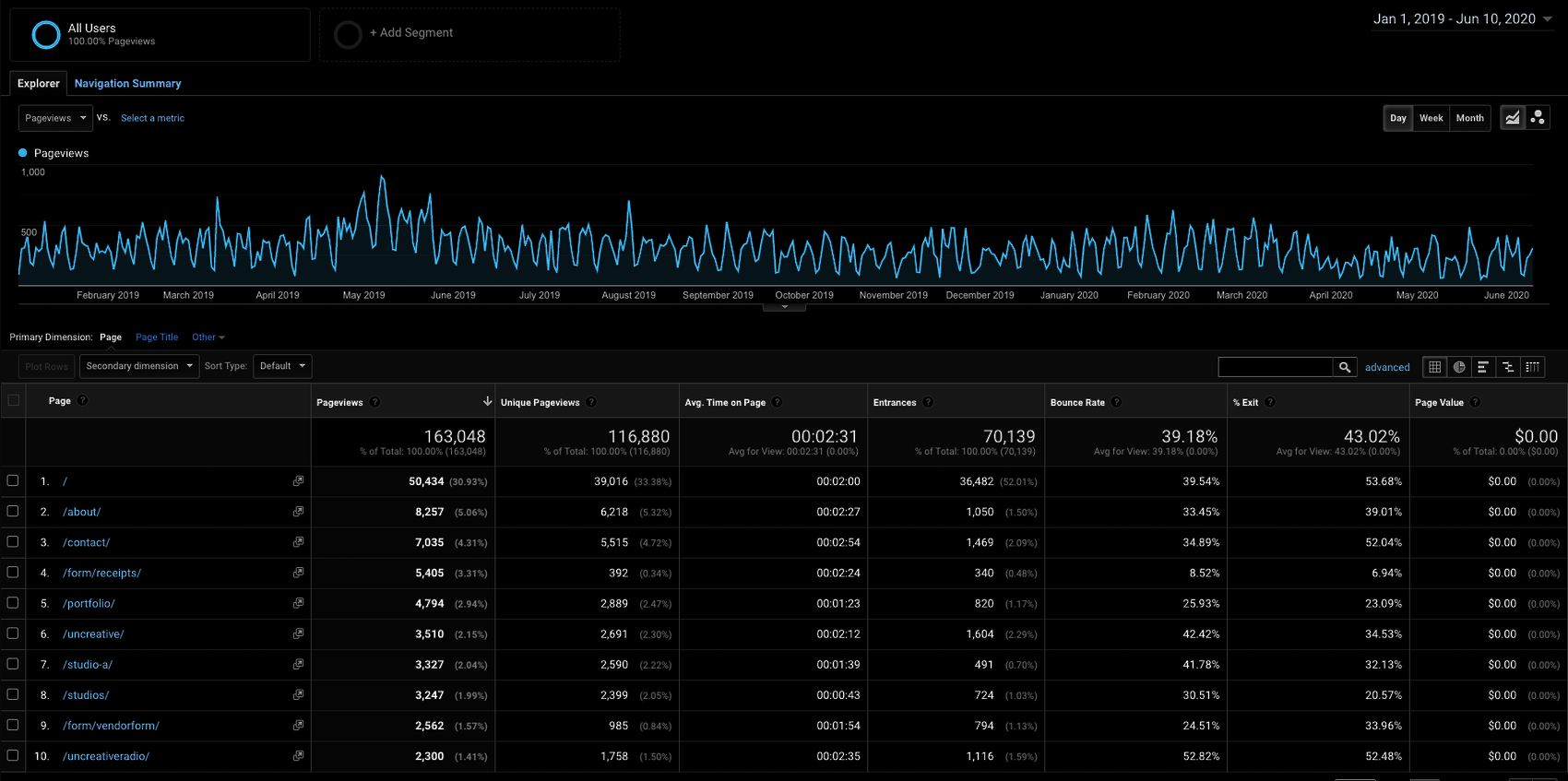Sort by Bounce Rate column header

[x=1077, y=402]
